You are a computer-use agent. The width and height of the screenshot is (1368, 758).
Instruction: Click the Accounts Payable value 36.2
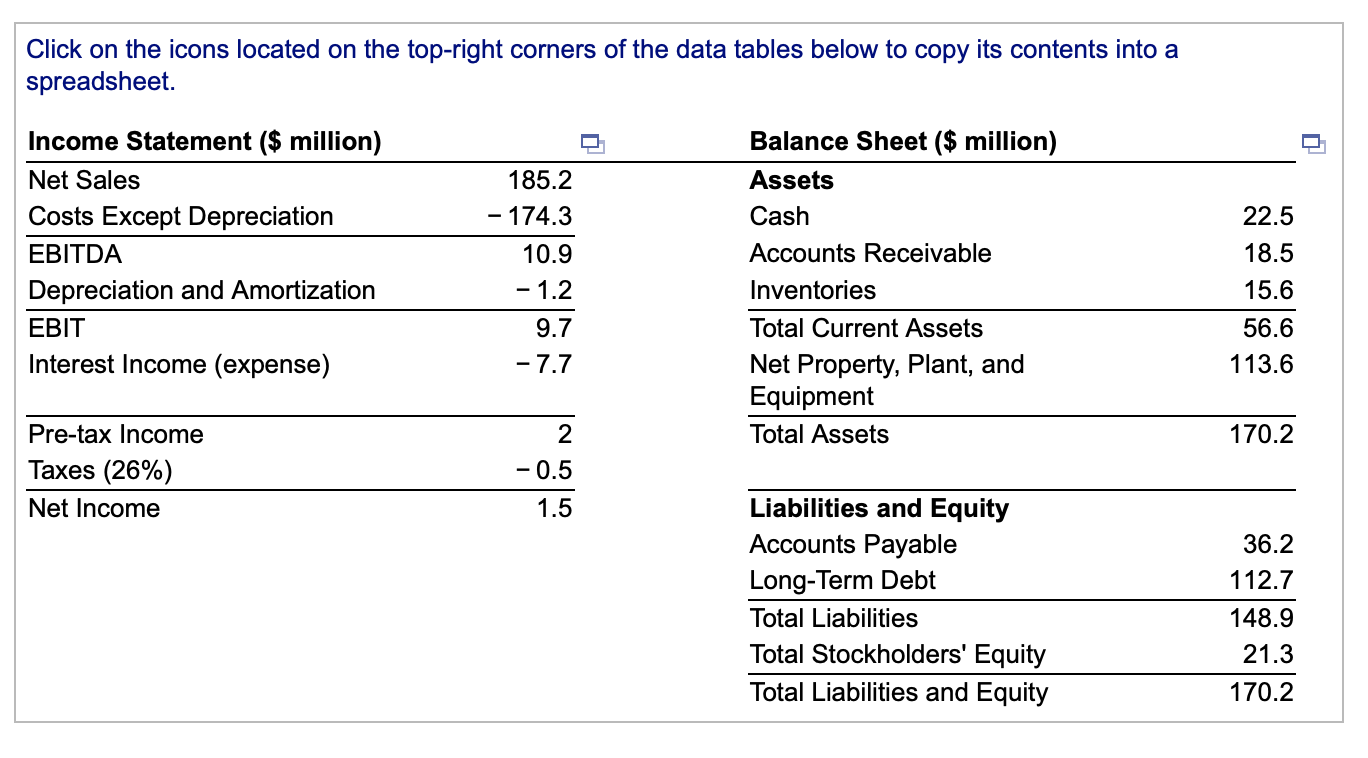[x=1268, y=544]
